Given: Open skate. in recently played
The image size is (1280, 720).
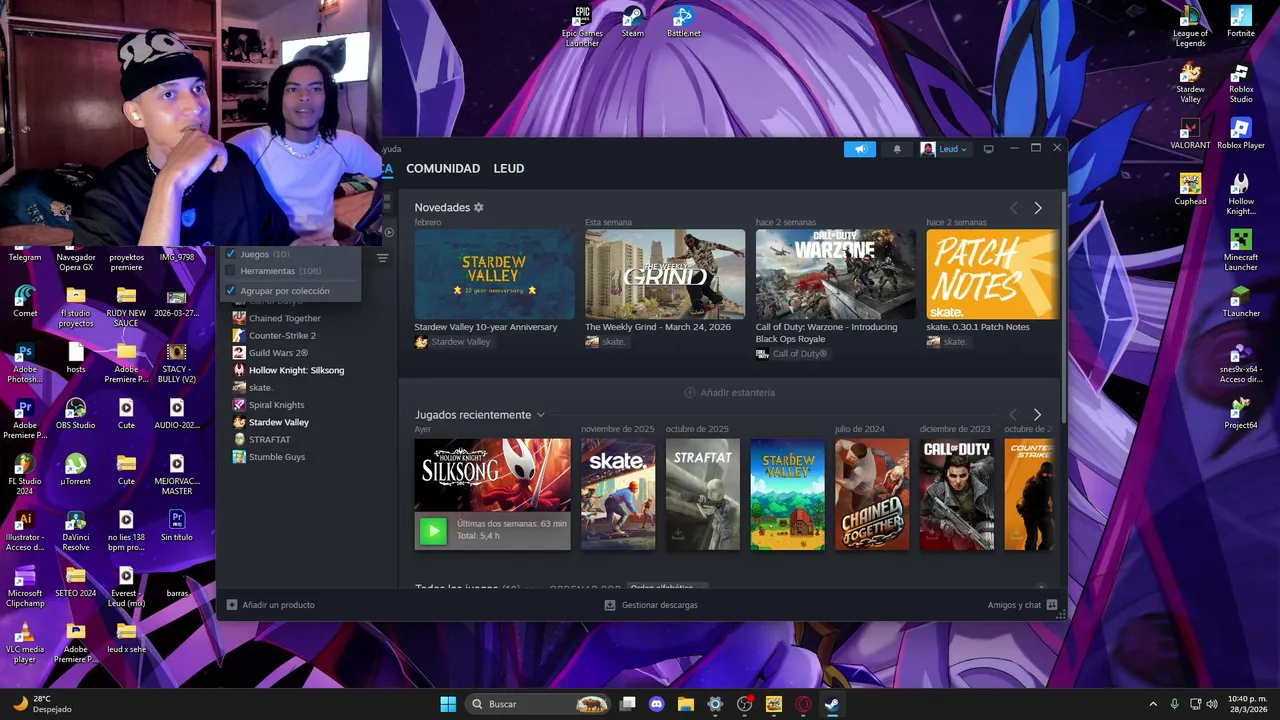Looking at the screenshot, I should coord(618,494).
